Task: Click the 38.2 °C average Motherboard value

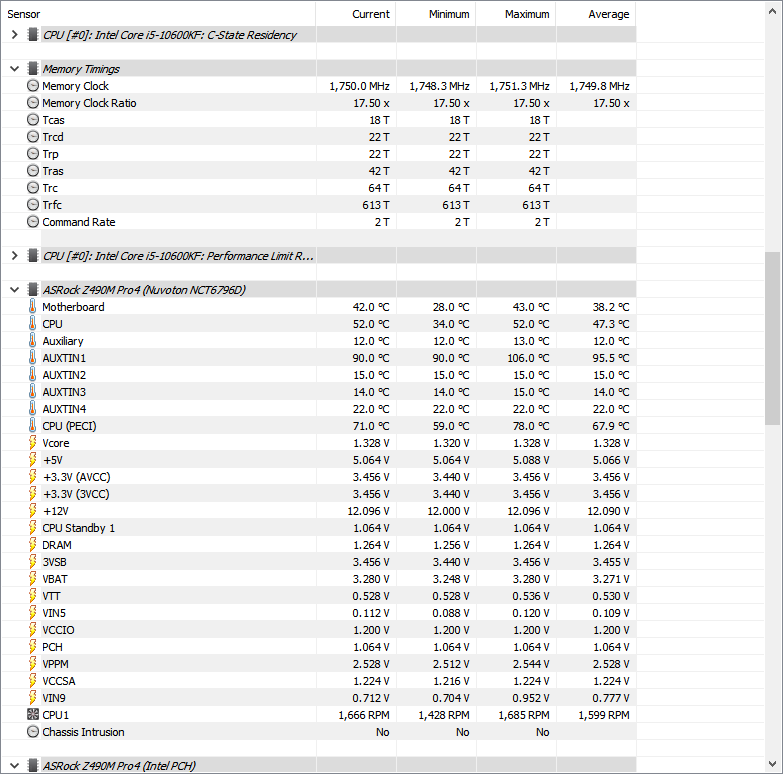Action: click(611, 307)
